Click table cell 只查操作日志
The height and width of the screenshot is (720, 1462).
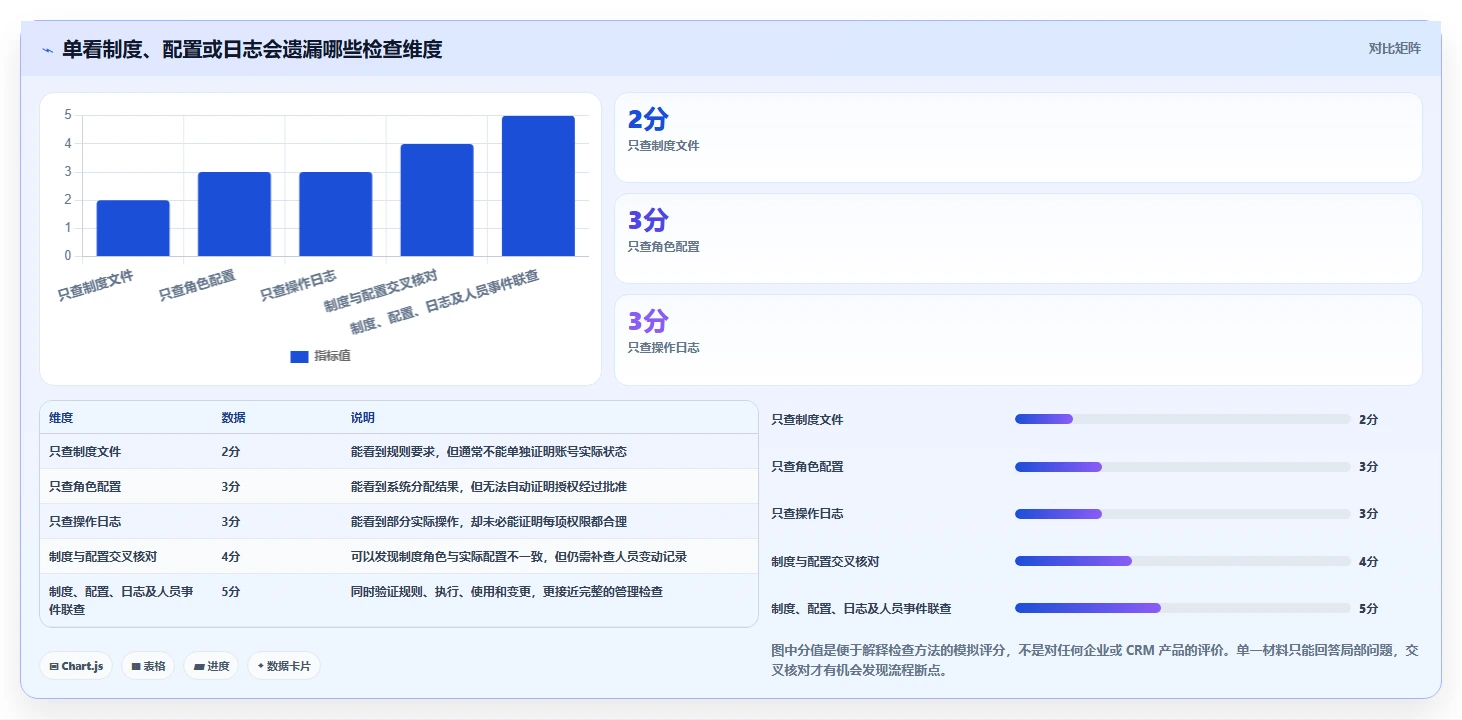(x=85, y=522)
